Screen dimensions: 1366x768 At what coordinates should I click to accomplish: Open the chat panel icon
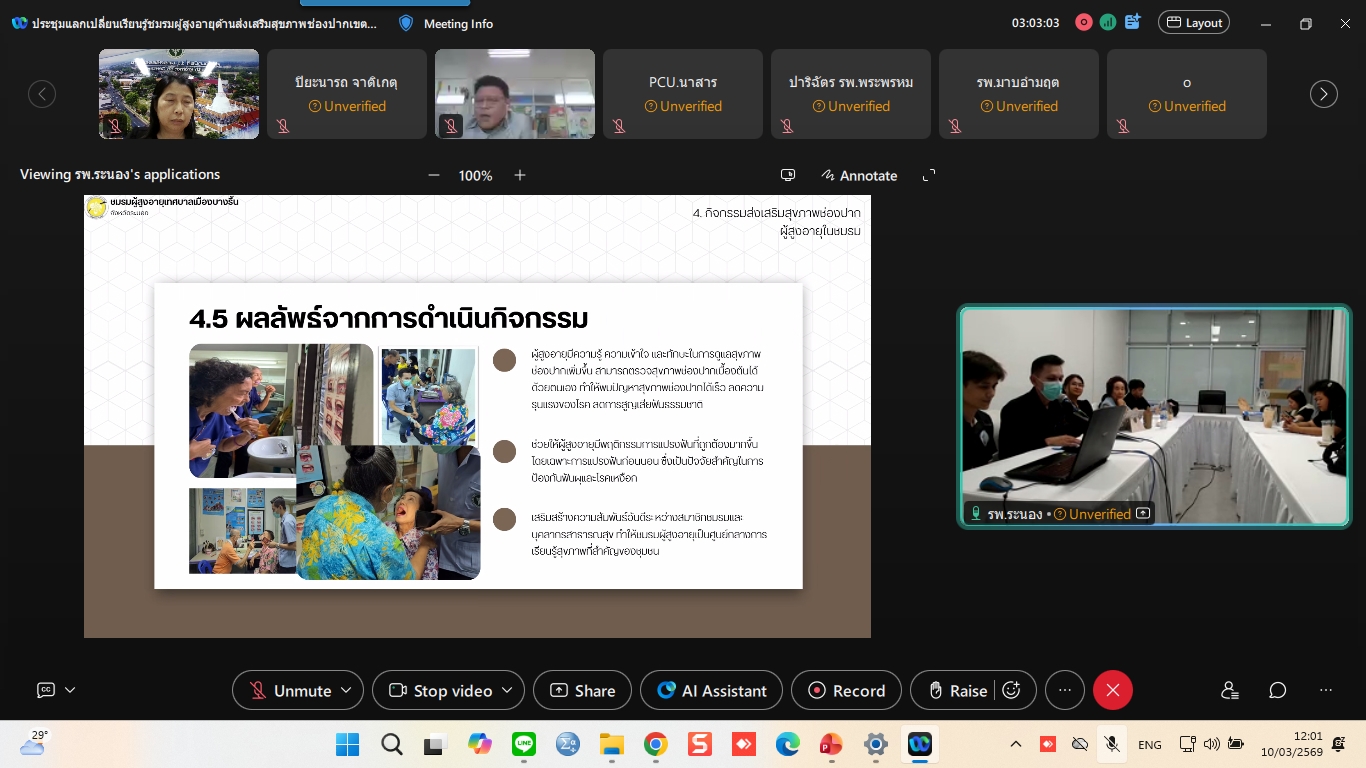click(1278, 690)
